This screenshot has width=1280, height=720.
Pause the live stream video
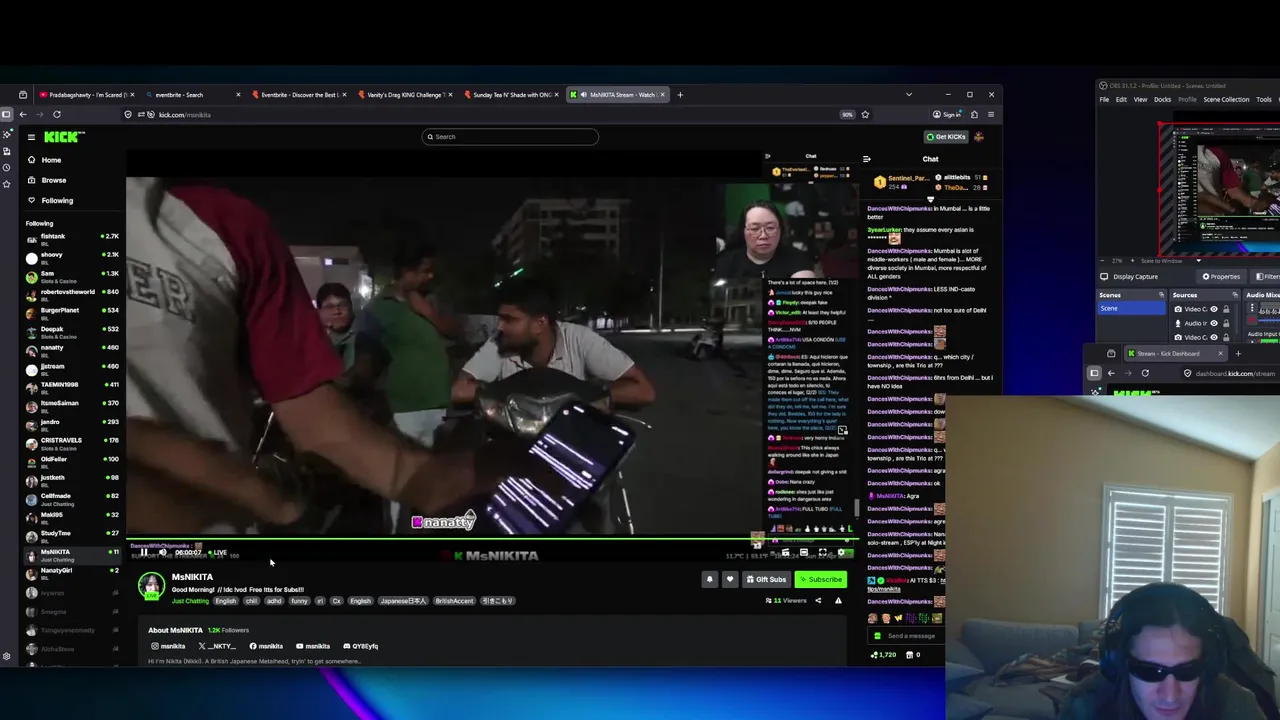click(144, 552)
